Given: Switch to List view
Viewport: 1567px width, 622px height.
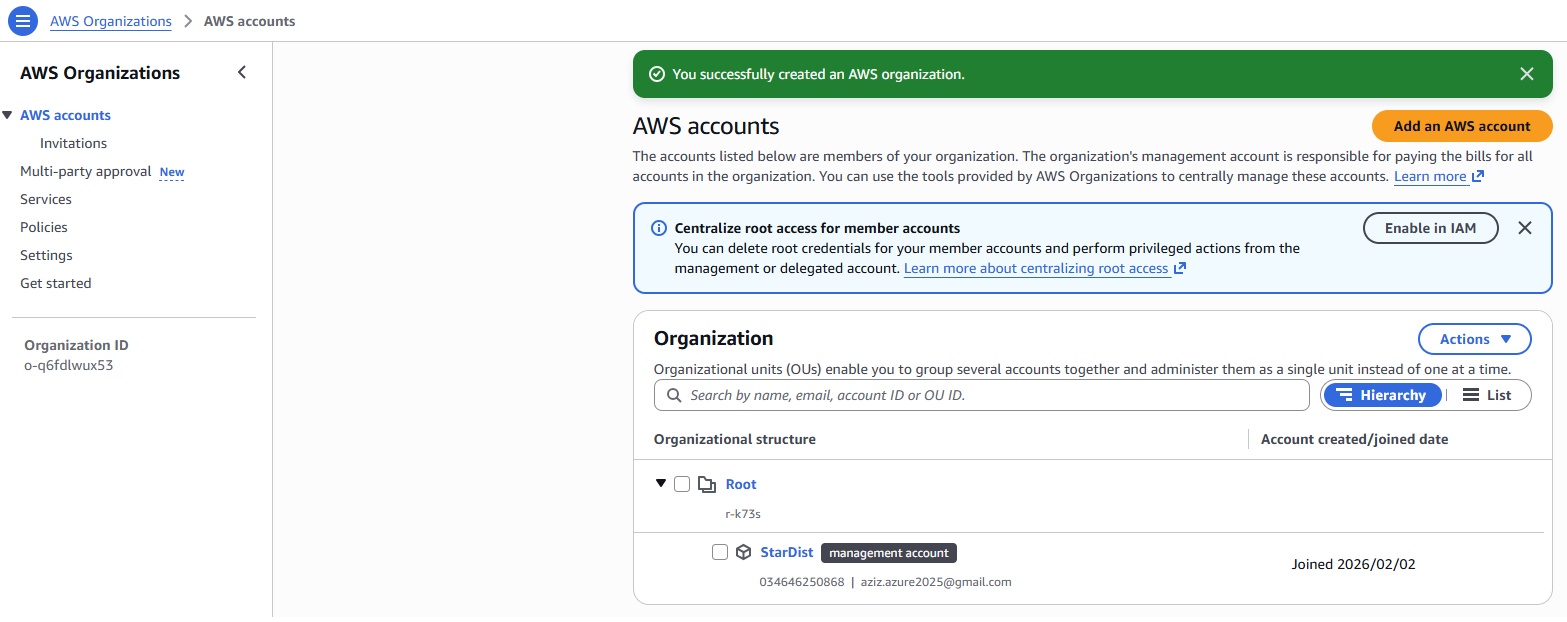Looking at the screenshot, I should click(1487, 395).
